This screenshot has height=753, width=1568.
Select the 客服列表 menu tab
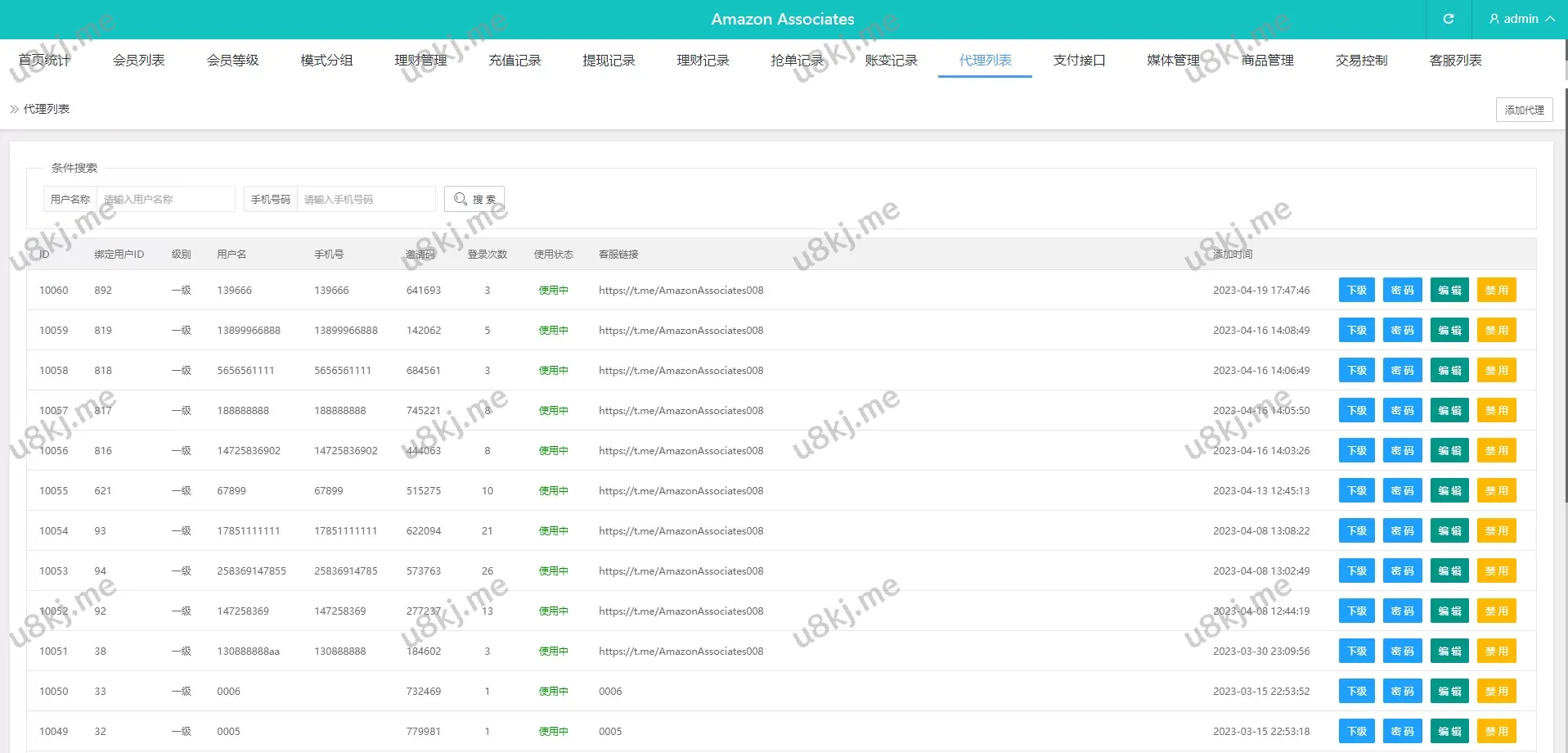1455,61
